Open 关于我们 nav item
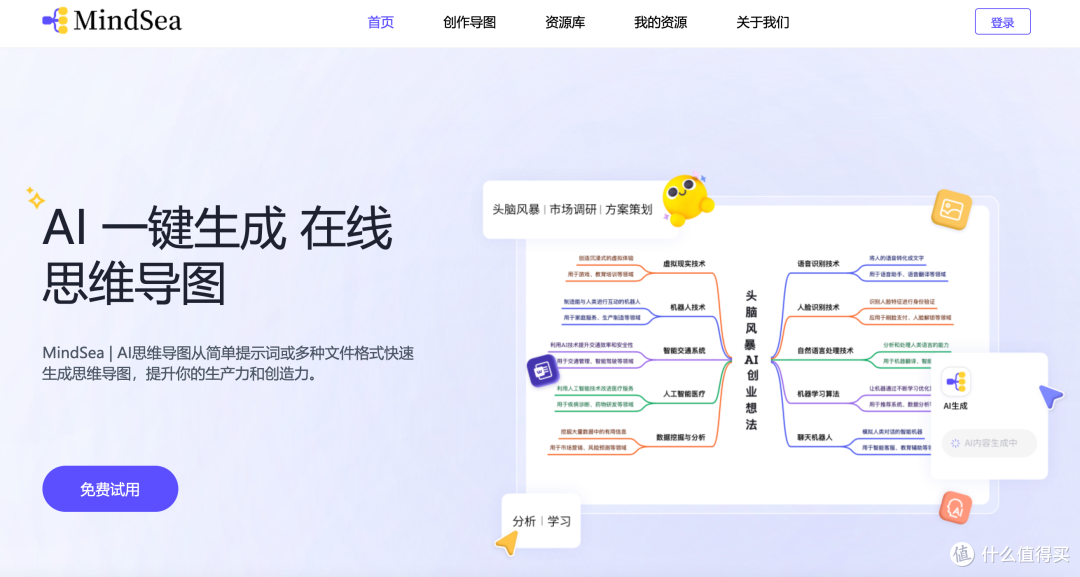This screenshot has width=1080, height=577. pos(762,23)
